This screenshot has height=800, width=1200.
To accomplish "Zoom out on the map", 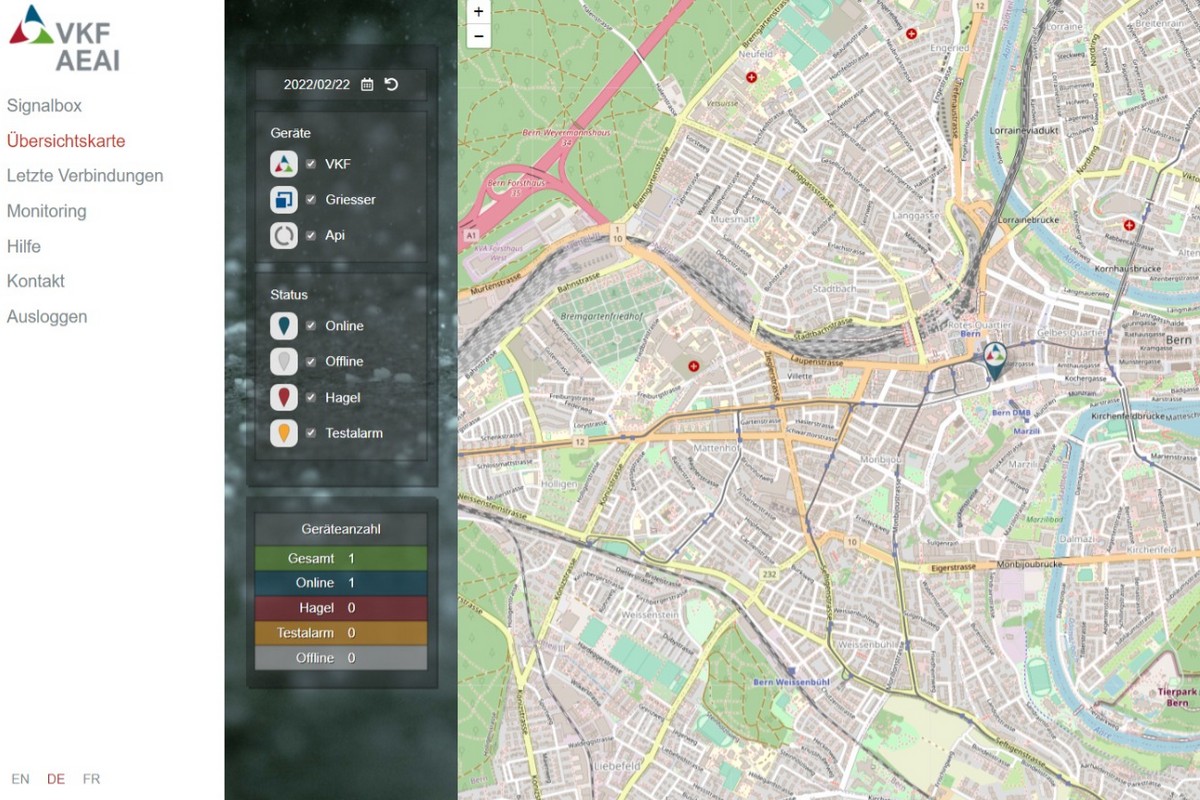I will pyautogui.click(x=478, y=36).
